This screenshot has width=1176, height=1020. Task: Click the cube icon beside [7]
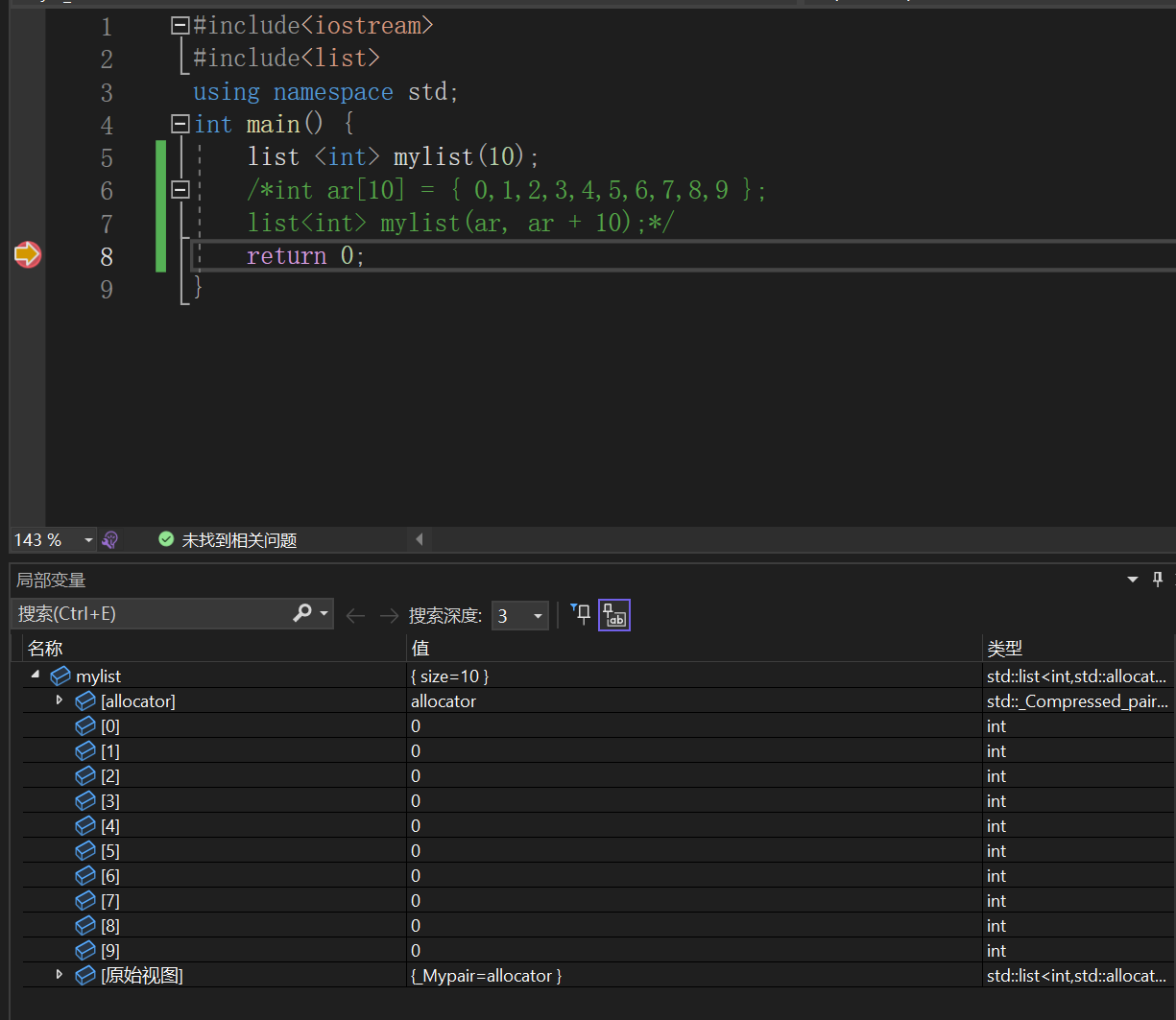(x=85, y=901)
